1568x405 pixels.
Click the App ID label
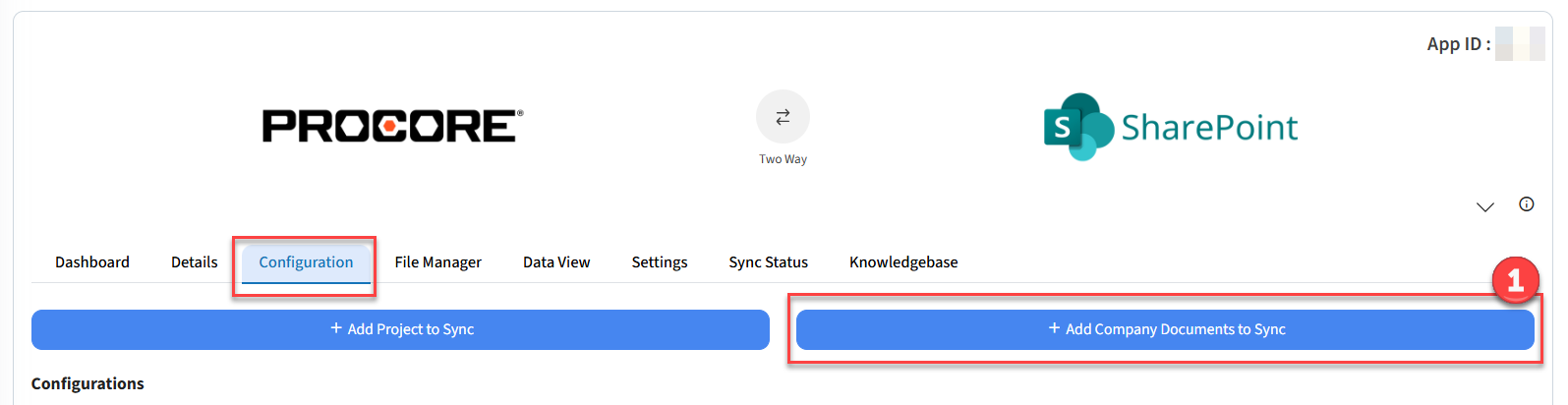click(x=1458, y=44)
